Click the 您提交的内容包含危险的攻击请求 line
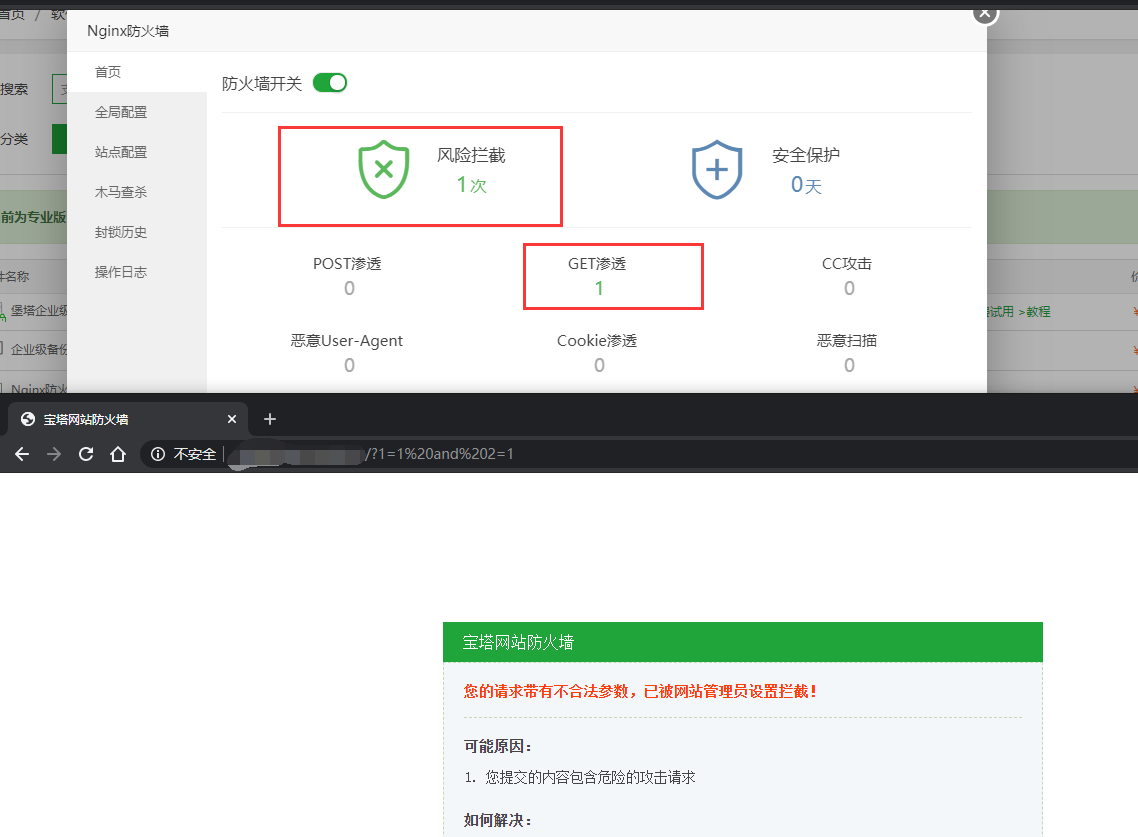This screenshot has width=1138, height=837. [x=590, y=777]
